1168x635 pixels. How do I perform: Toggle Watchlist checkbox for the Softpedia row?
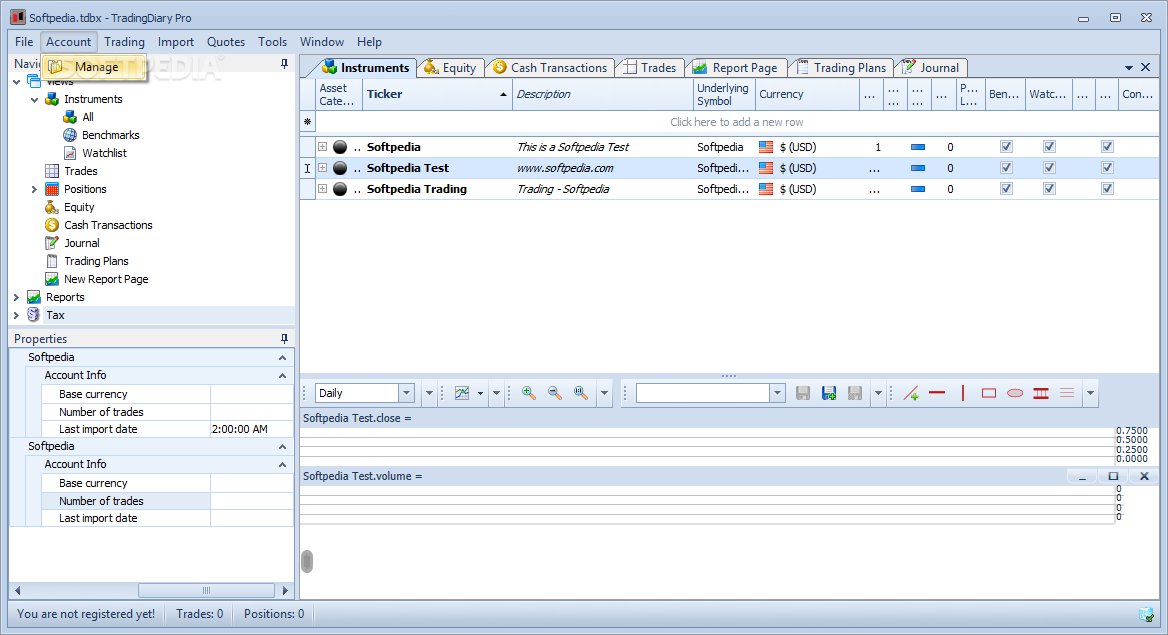click(1050, 147)
